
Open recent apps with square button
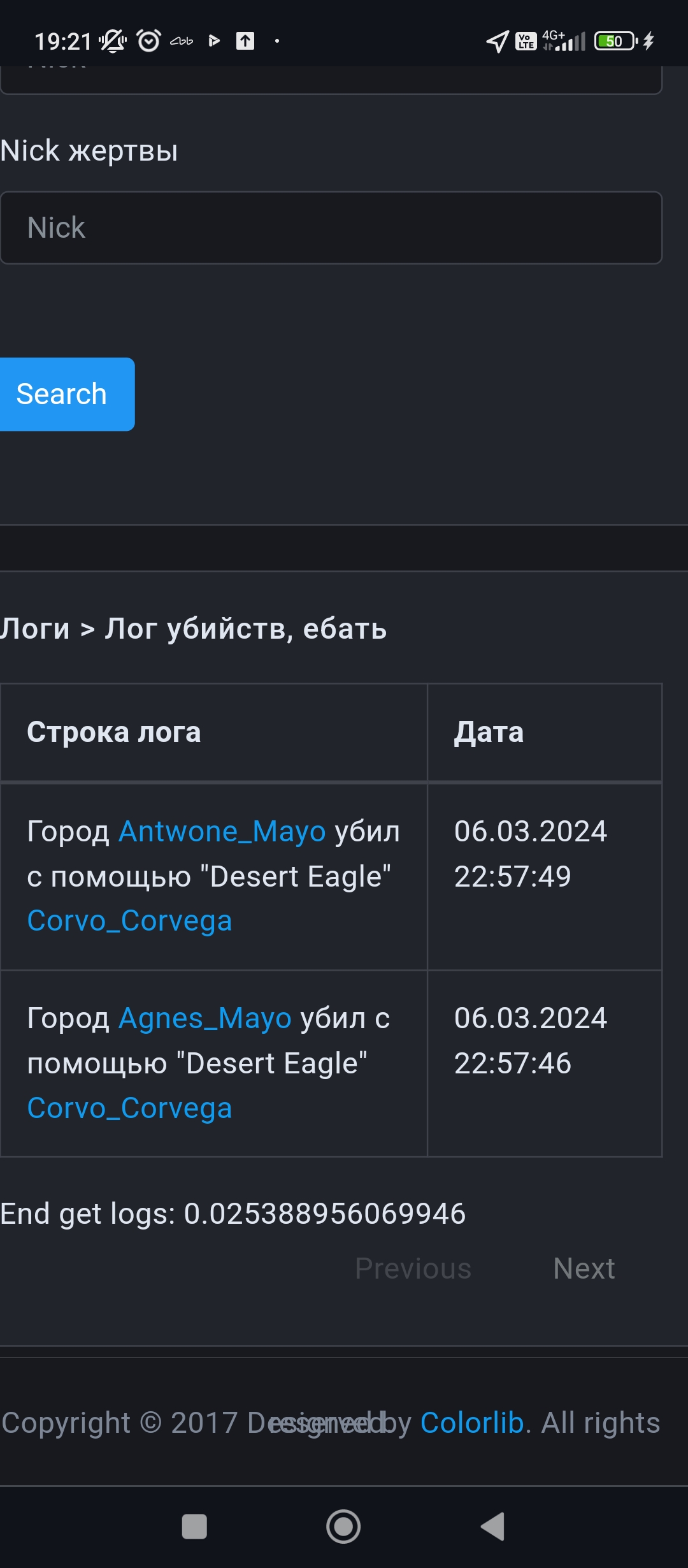(194, 1526)
